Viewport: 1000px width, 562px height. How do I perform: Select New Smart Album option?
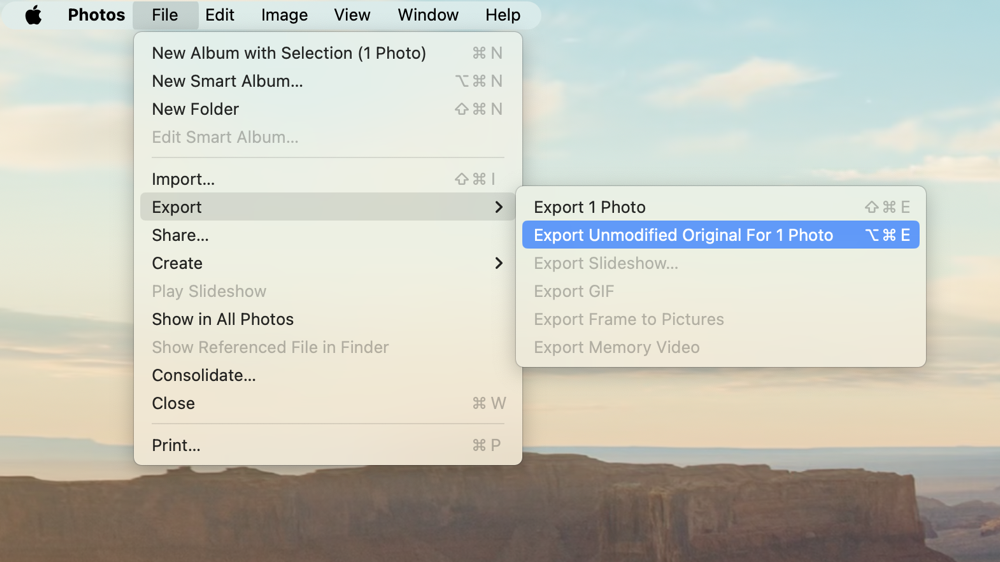[227, 81]
